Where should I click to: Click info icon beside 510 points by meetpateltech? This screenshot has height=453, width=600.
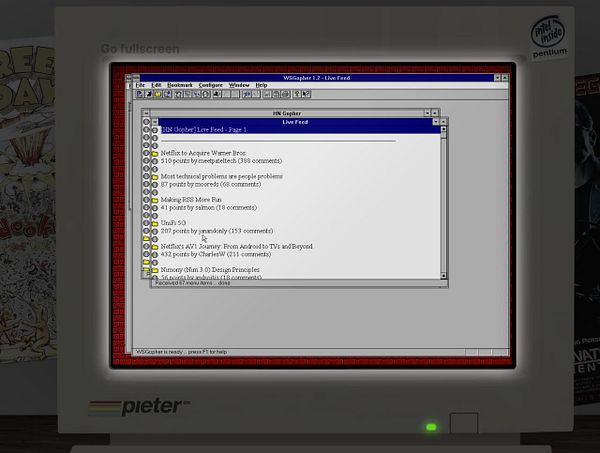(x=155, y=161)
